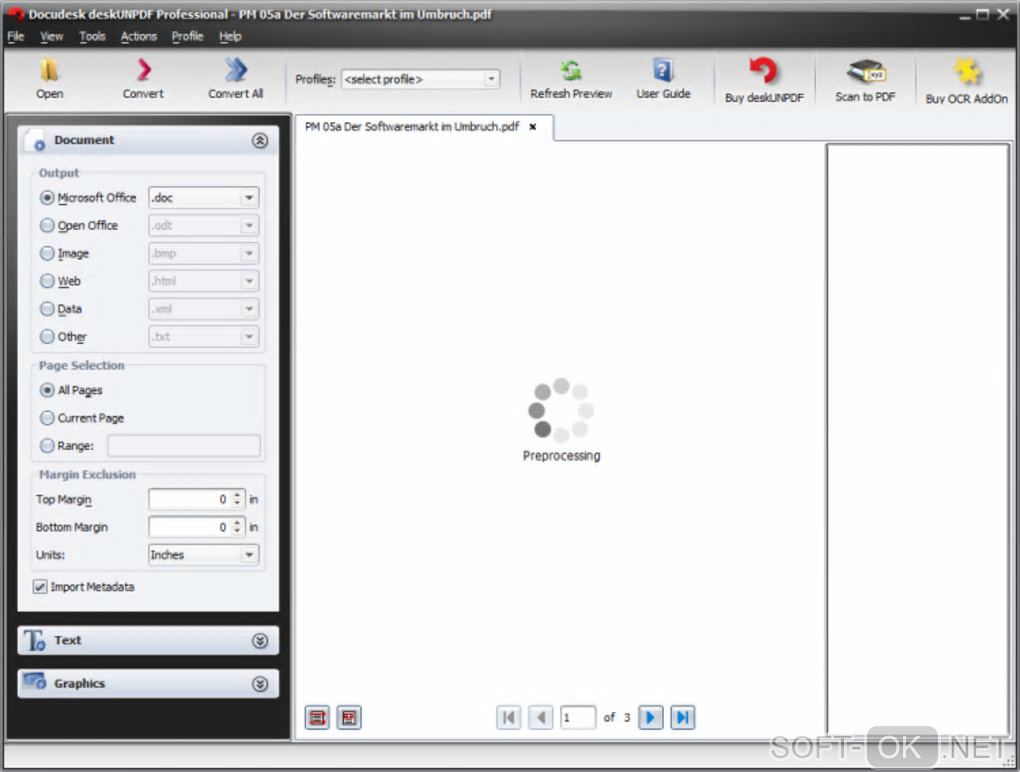1020x772 pixels.
Task: Click the Preprocessing status text
Action: point(561,456)
